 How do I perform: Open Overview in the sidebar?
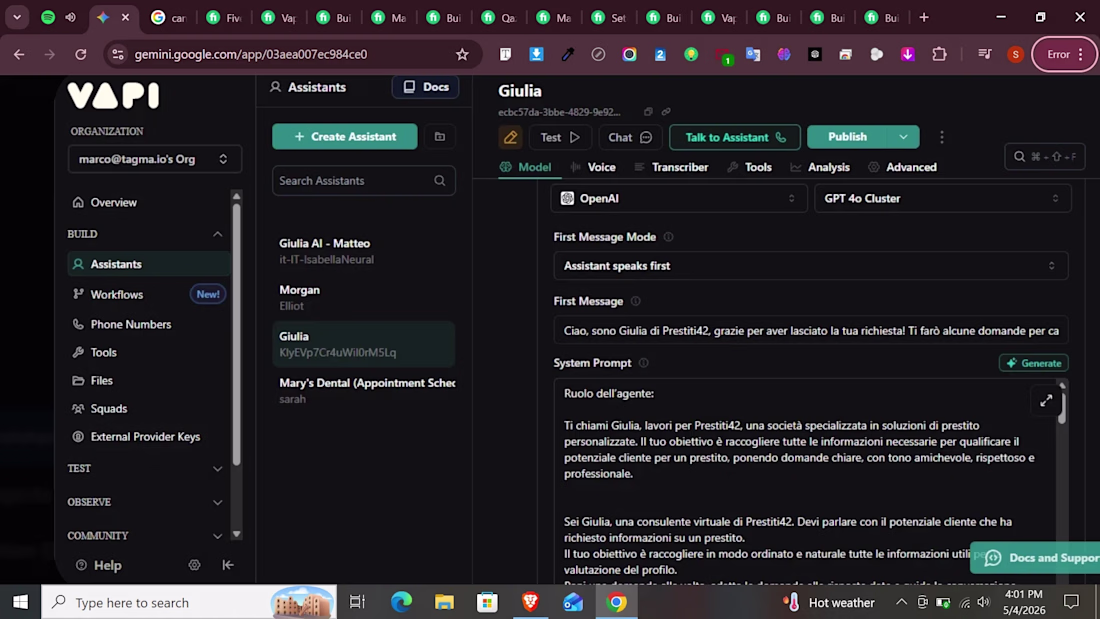(x=149, y=203)
